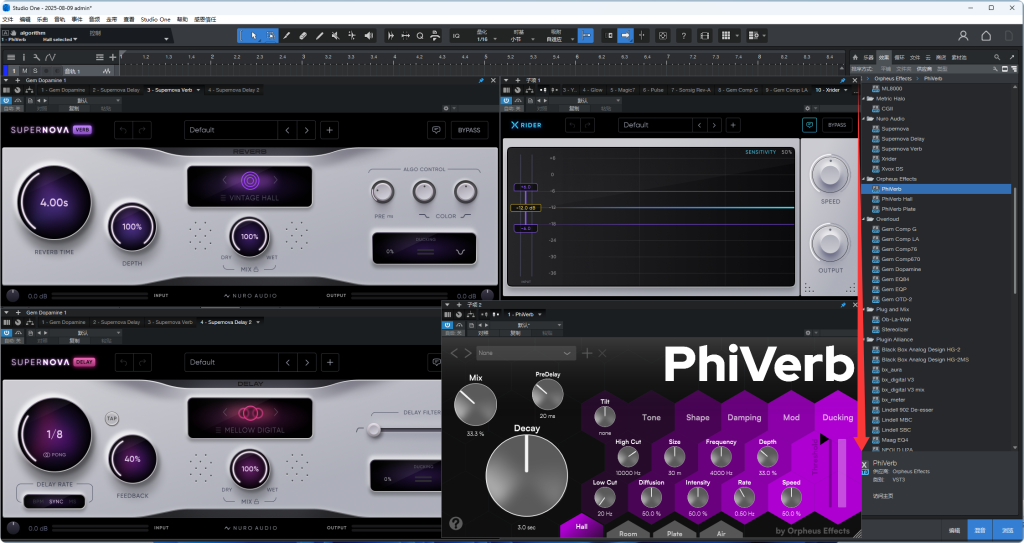1024x543 pixels.
Task: Click the PhiVerb help question mark
Action: tap(456, 523)
